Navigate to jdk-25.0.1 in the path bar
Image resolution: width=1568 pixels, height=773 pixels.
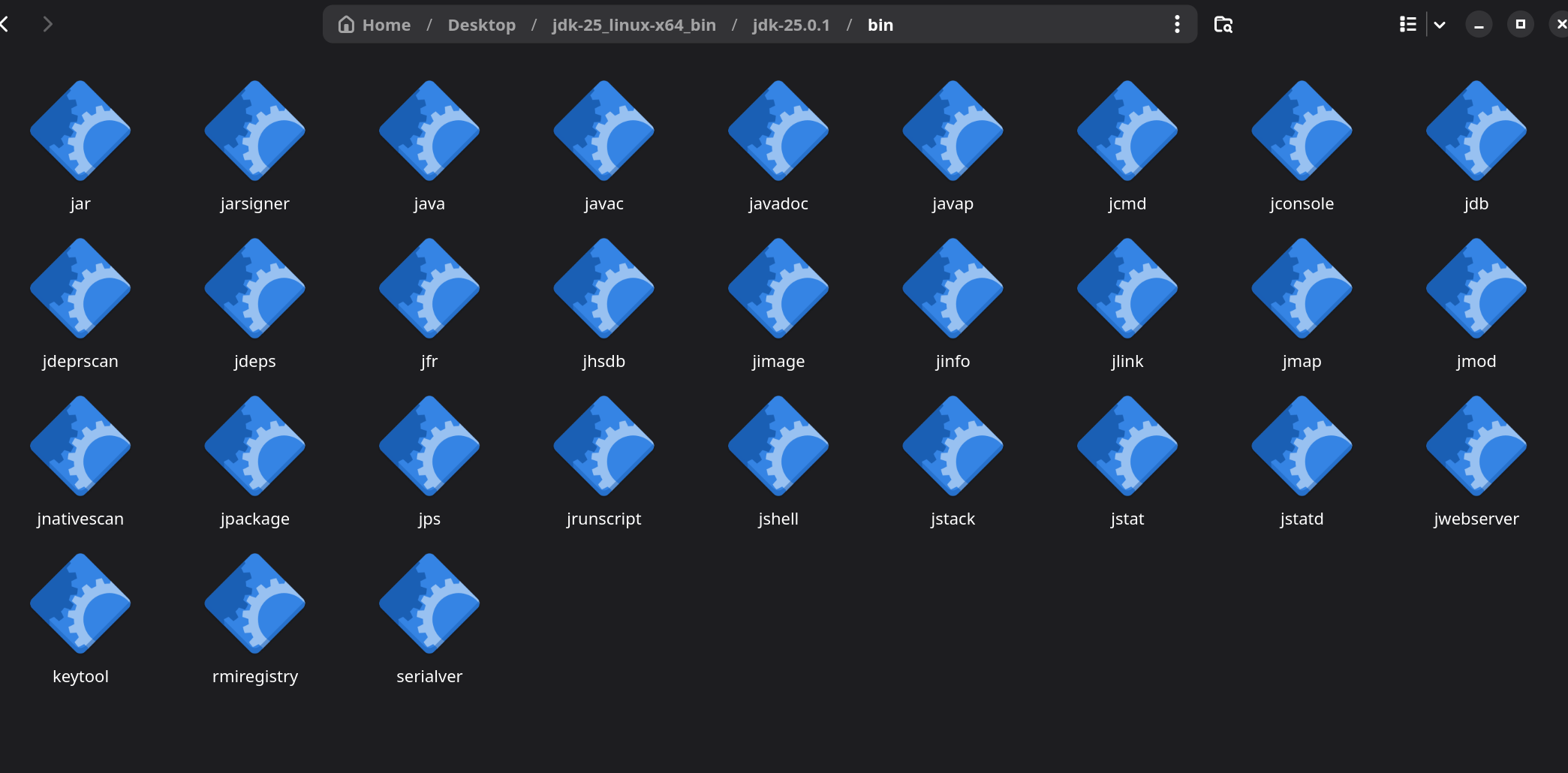pyautogui.click(x=791, y=25)
